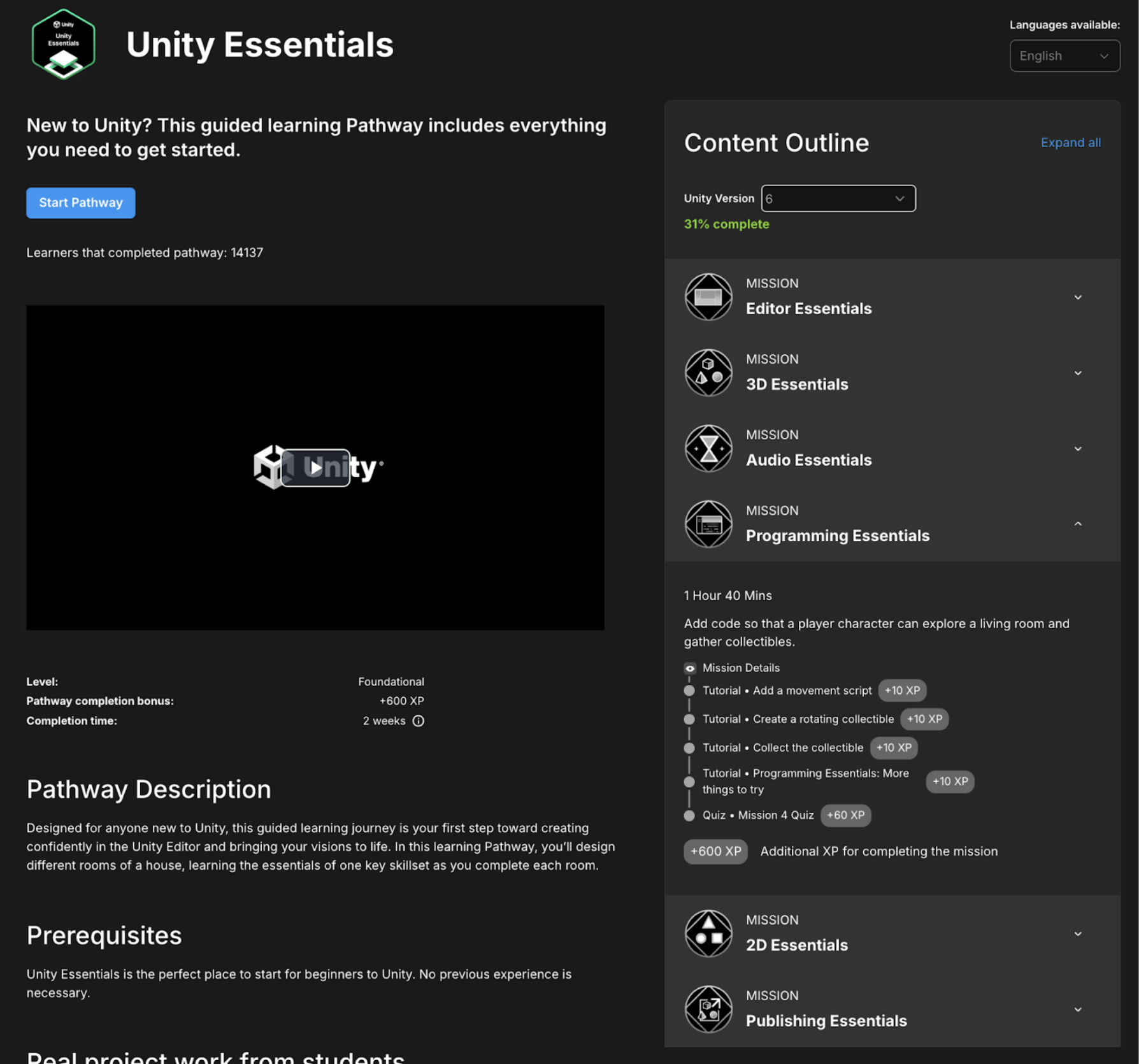Click the info icon beside 2 weeks
1139x1064 pixels.
coord(418,721)
